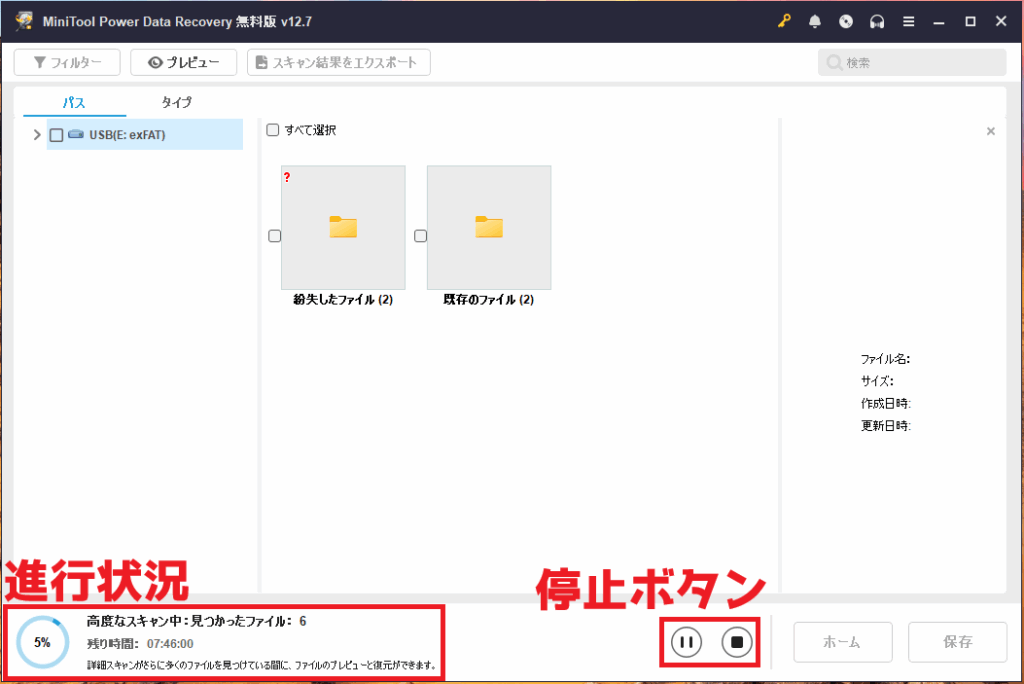This screenshot has height=684, width=1024.
Task: Close the file details preview panel
Action: click(990, 131)
